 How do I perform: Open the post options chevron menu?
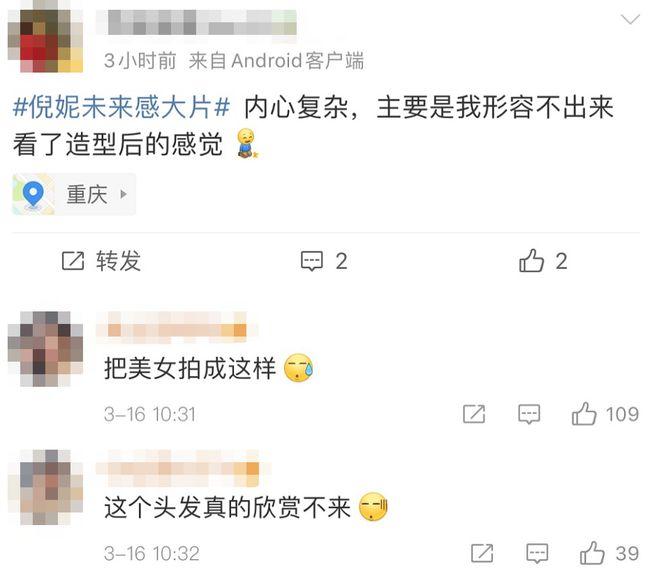630,19
